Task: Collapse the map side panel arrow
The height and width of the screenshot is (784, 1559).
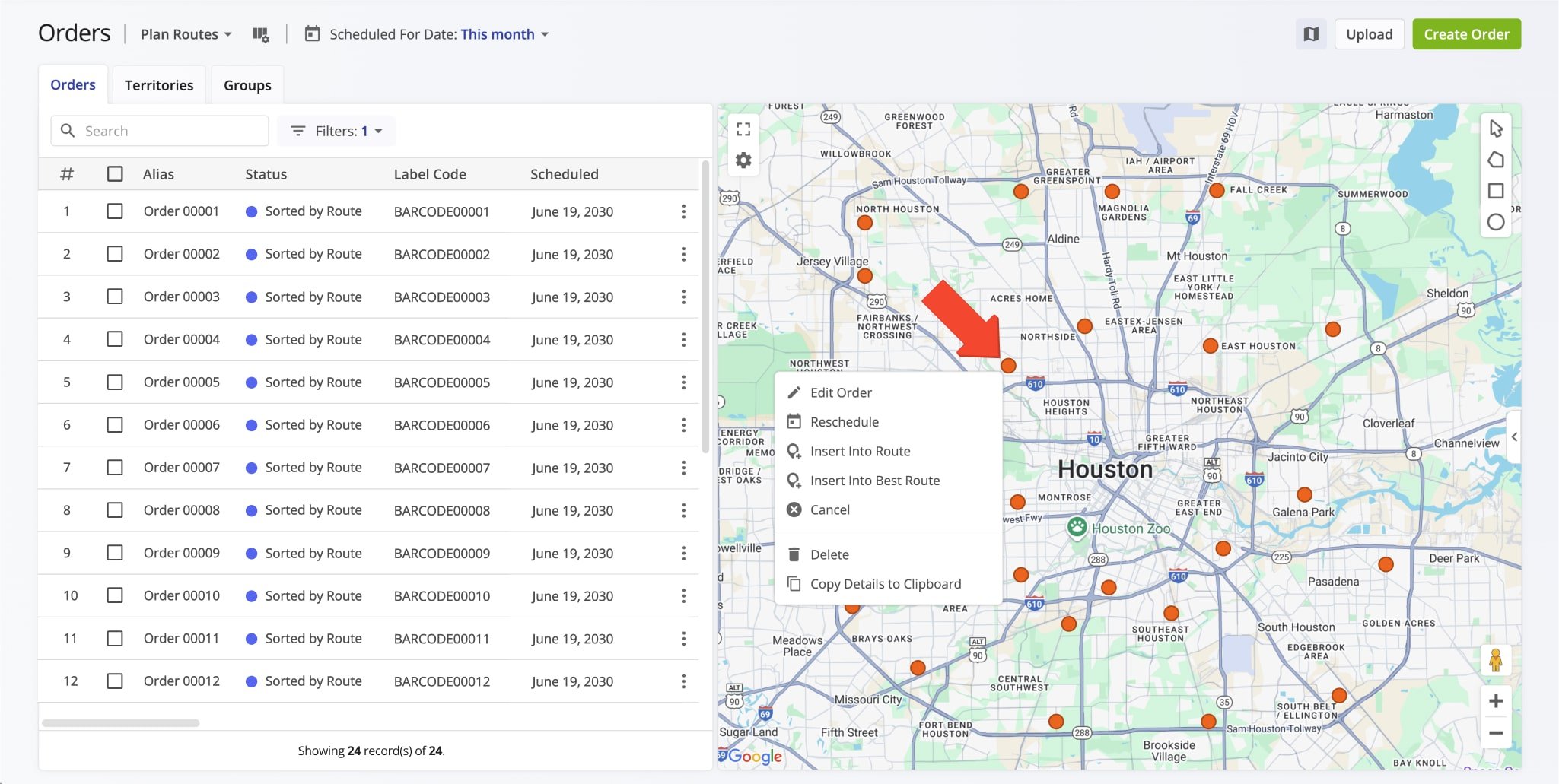Action: point(1514,437)
